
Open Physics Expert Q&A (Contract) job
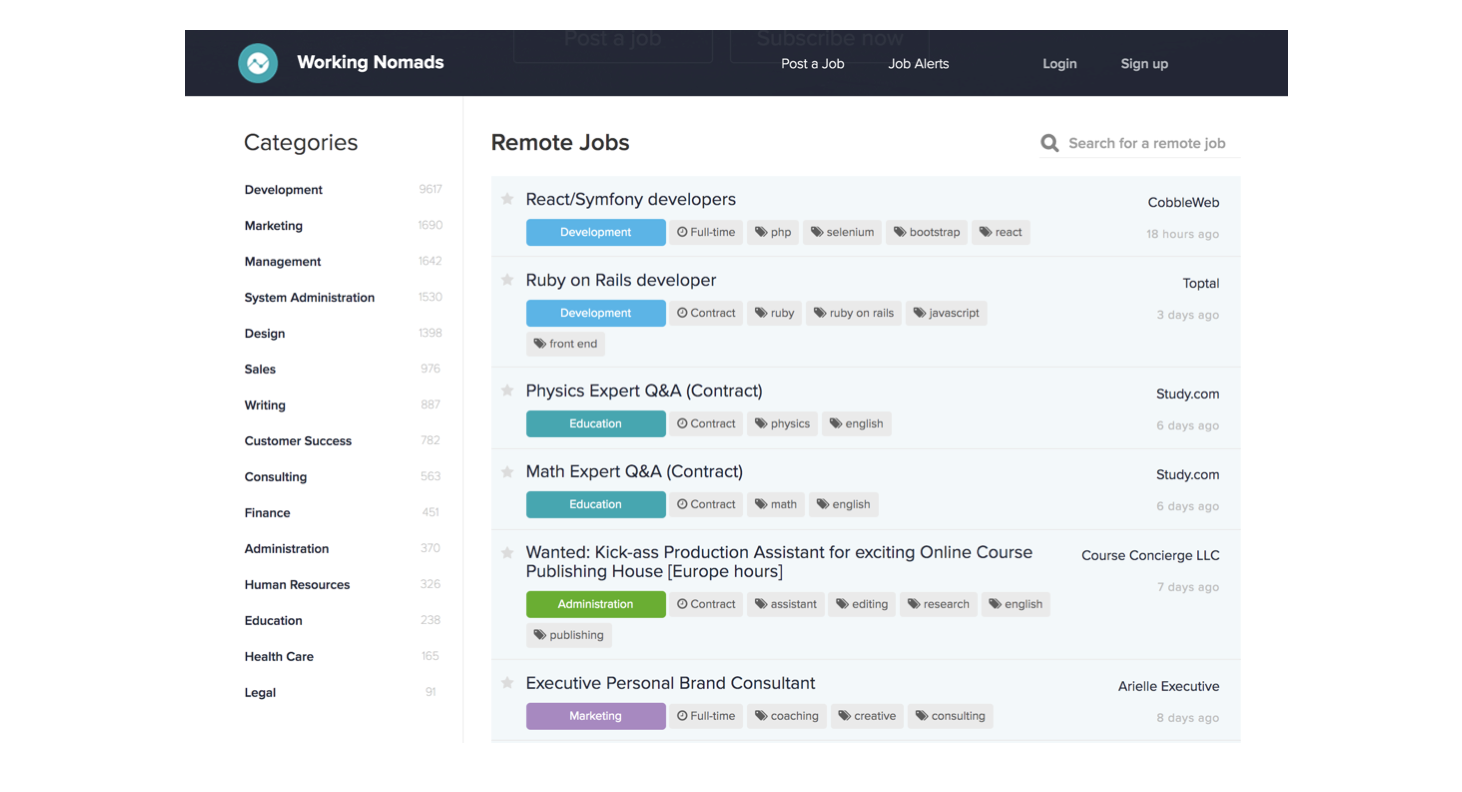[644, 391]
